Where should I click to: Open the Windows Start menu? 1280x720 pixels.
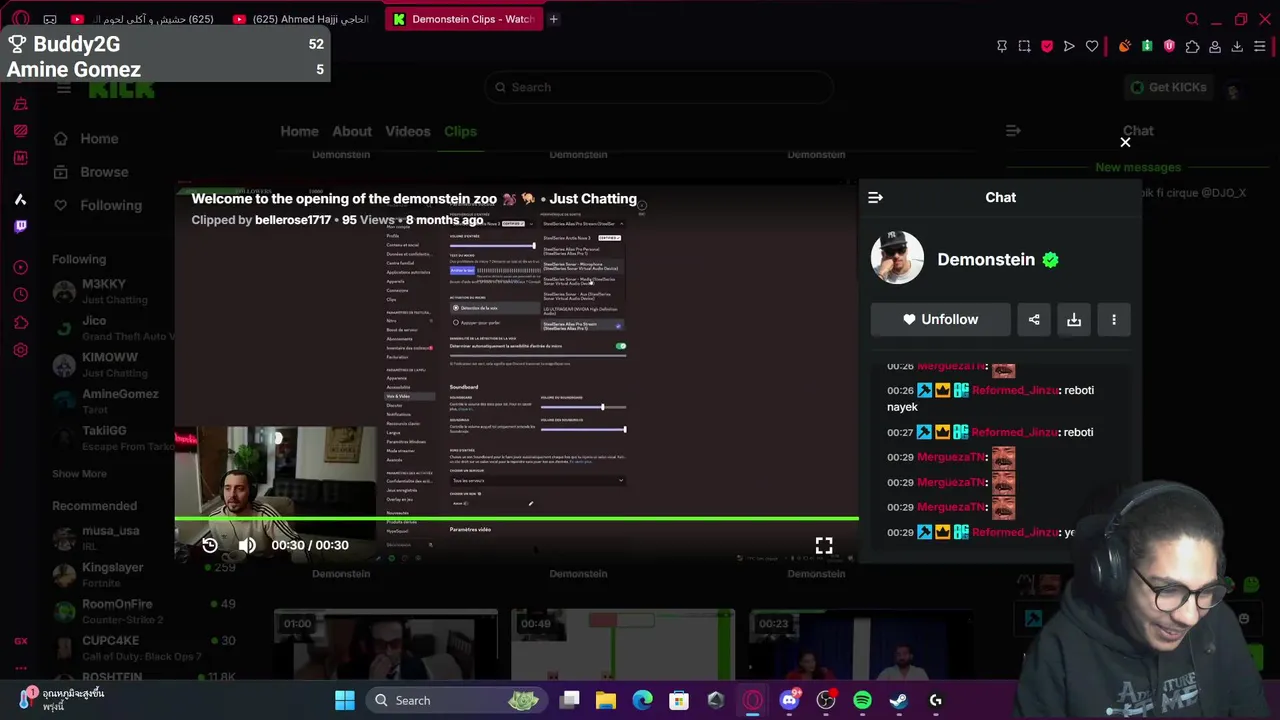pyautogui.click(x=345, y=700)
